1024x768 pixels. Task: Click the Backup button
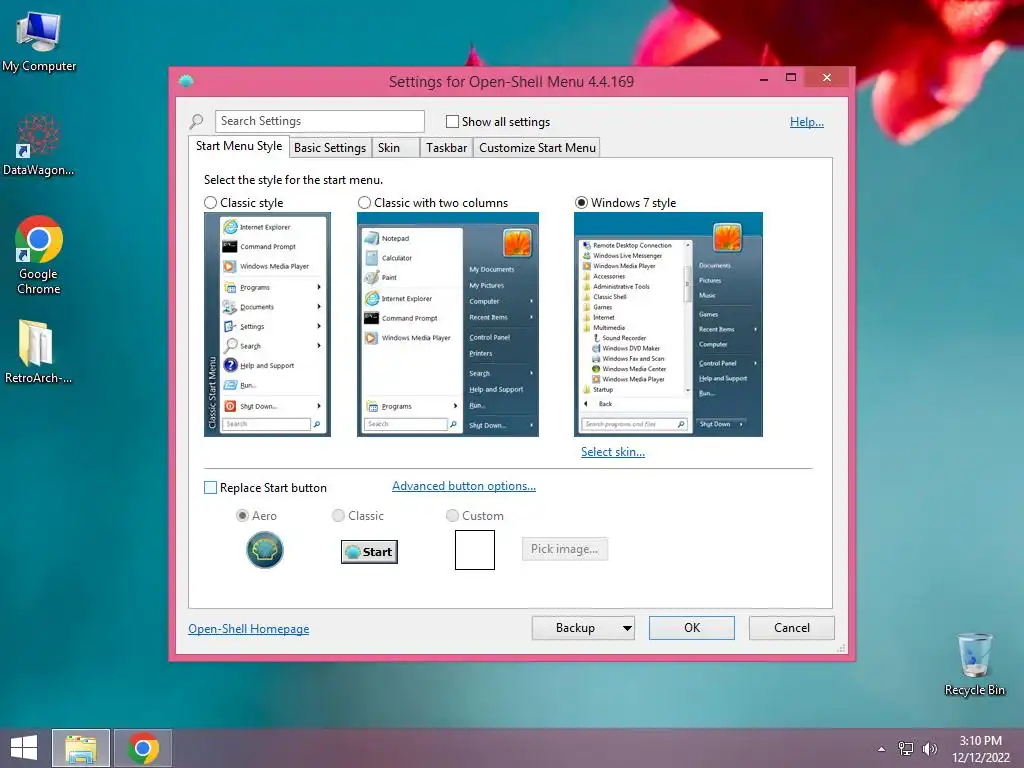575,628
